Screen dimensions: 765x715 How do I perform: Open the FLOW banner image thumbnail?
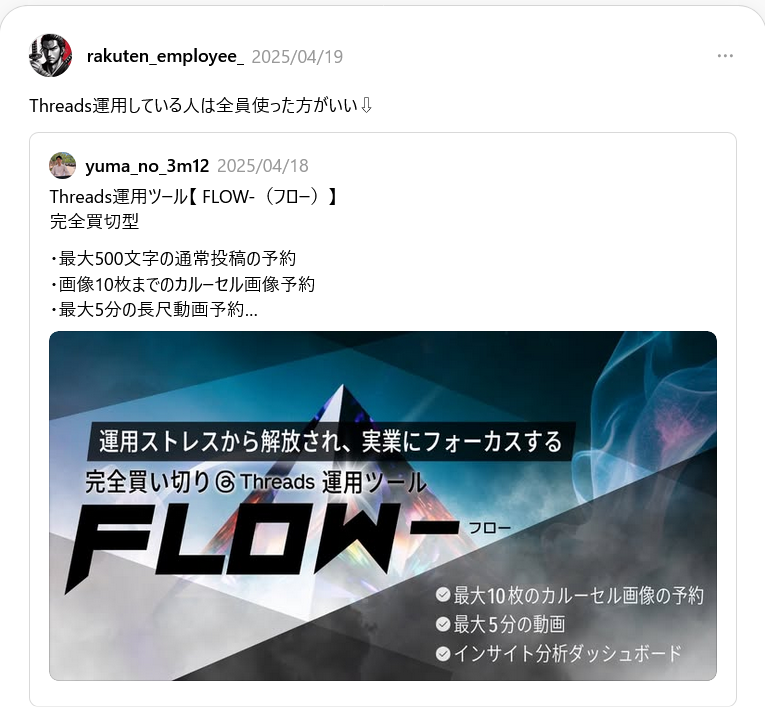(383, 506)
